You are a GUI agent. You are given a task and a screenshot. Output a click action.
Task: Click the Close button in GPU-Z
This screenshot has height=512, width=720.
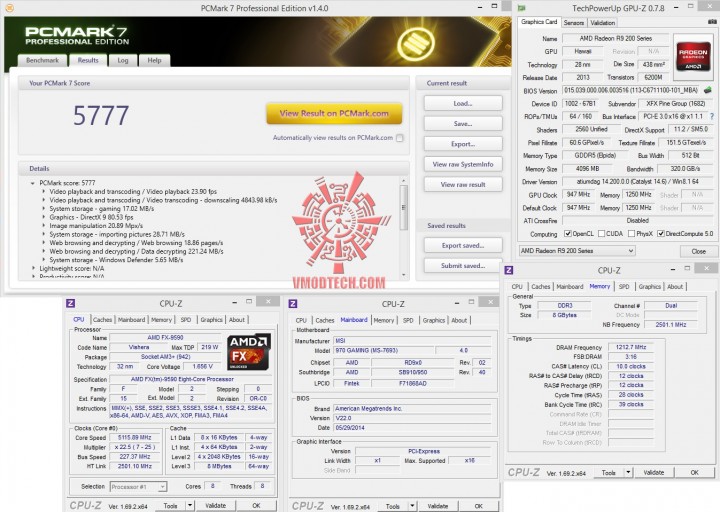(x=698, y=251)
